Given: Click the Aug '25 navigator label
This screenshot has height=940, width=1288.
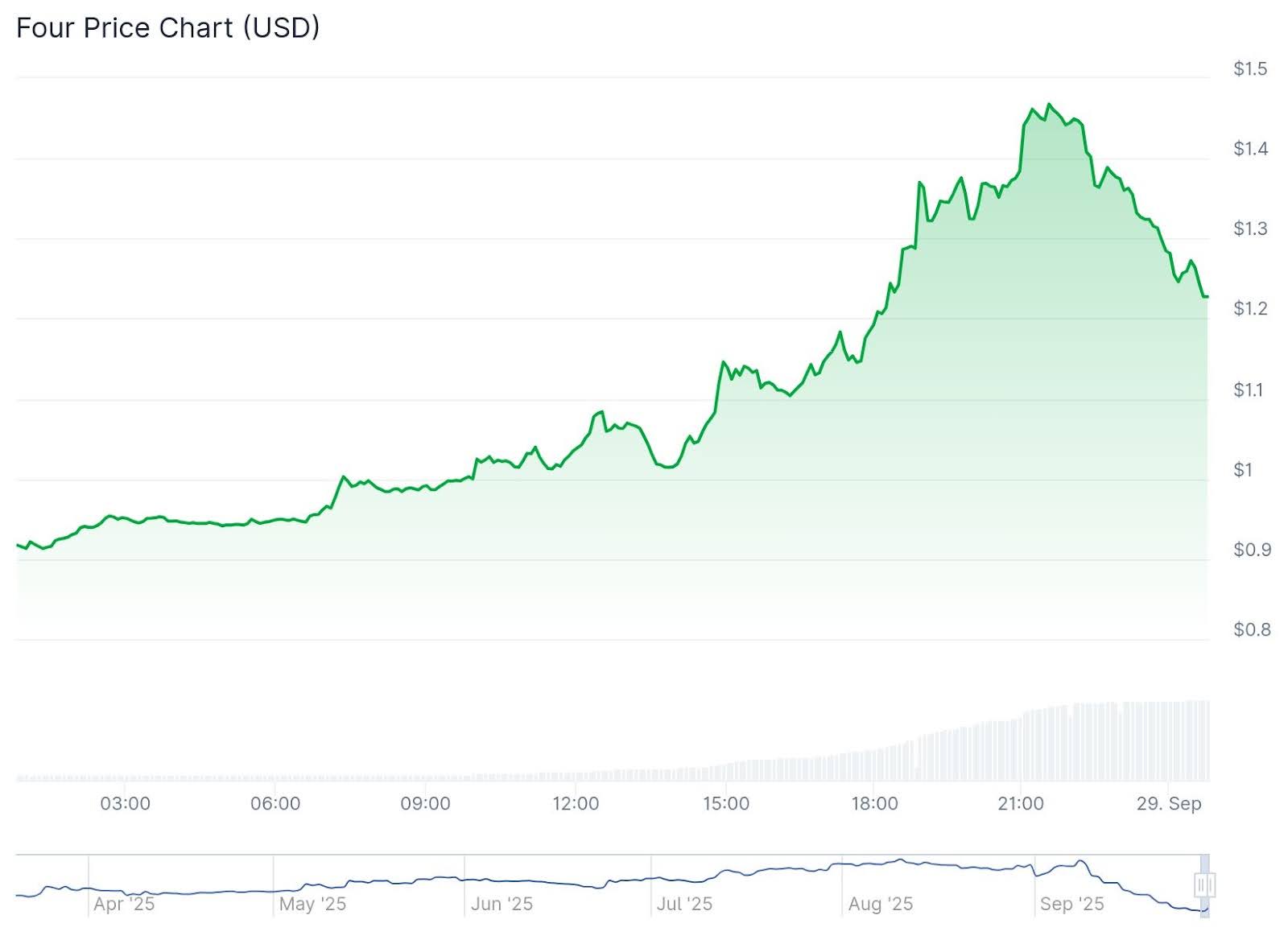Looking at the screenshot, I should point(881,904).
